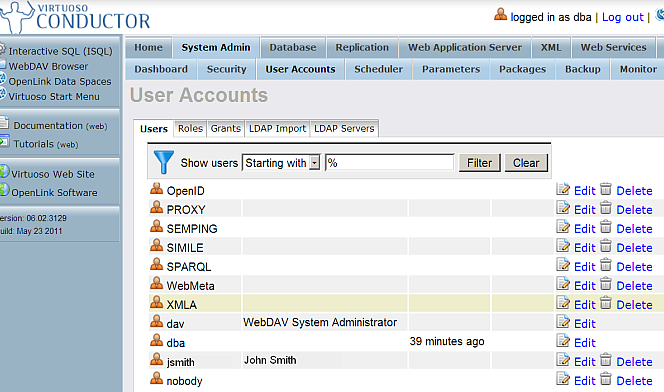Click the funnel filter icon
The image size is (664, 392).
163,162
